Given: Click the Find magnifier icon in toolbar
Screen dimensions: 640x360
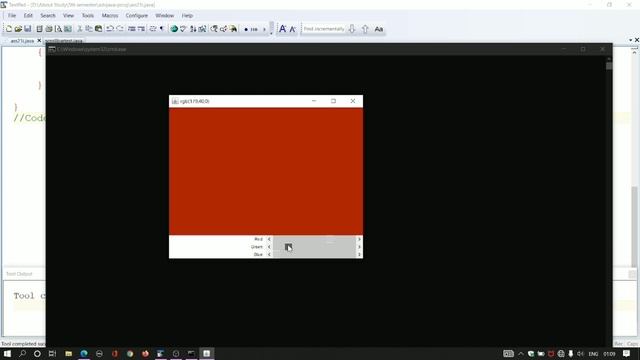Looking at the screenshot, I should (x=214, y=29).
